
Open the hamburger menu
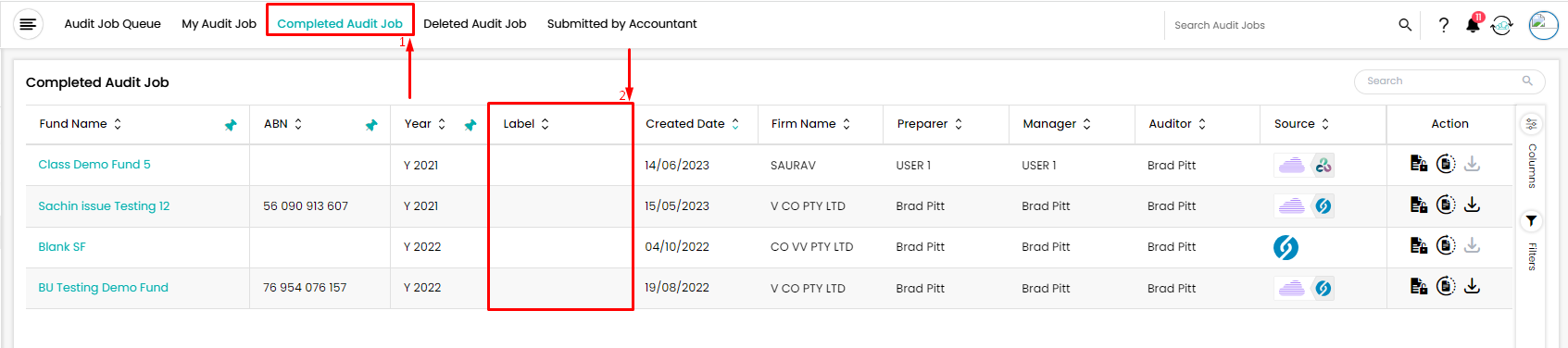28,24
